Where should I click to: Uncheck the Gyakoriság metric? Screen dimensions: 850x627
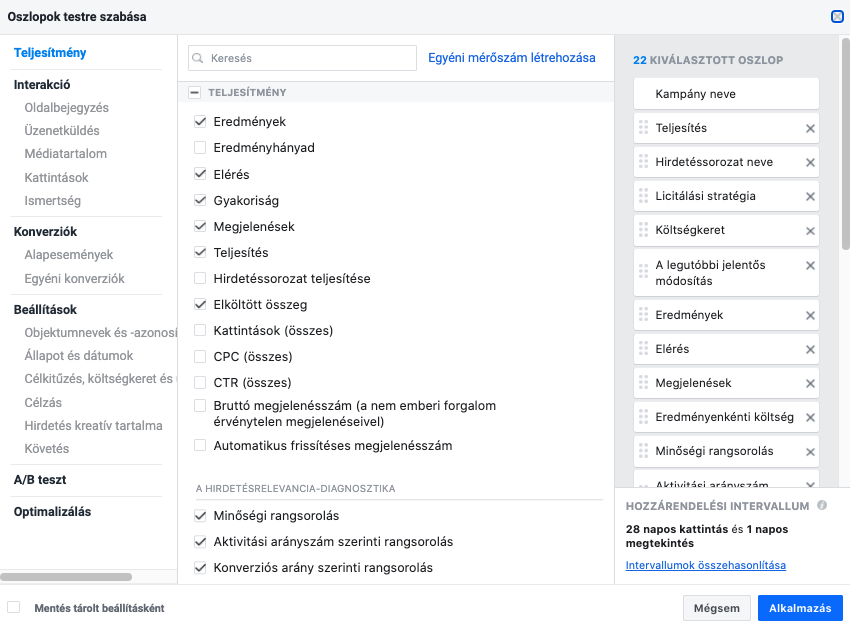click(x=200, y=201)
